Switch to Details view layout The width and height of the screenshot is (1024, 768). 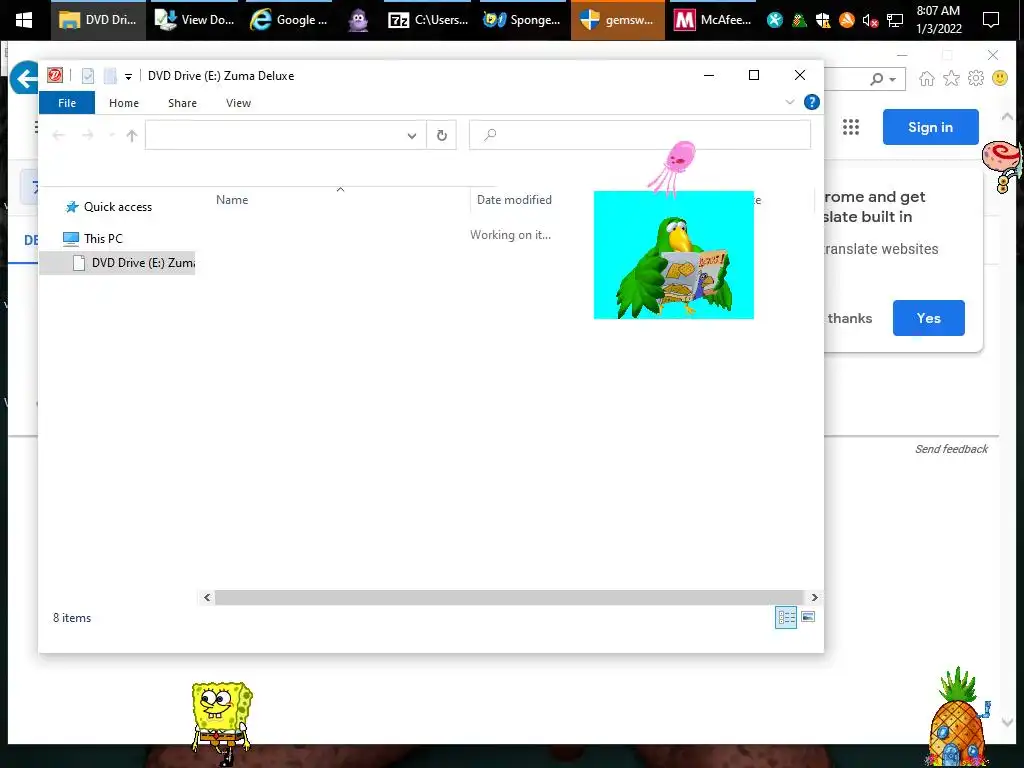tap(786, 617)
